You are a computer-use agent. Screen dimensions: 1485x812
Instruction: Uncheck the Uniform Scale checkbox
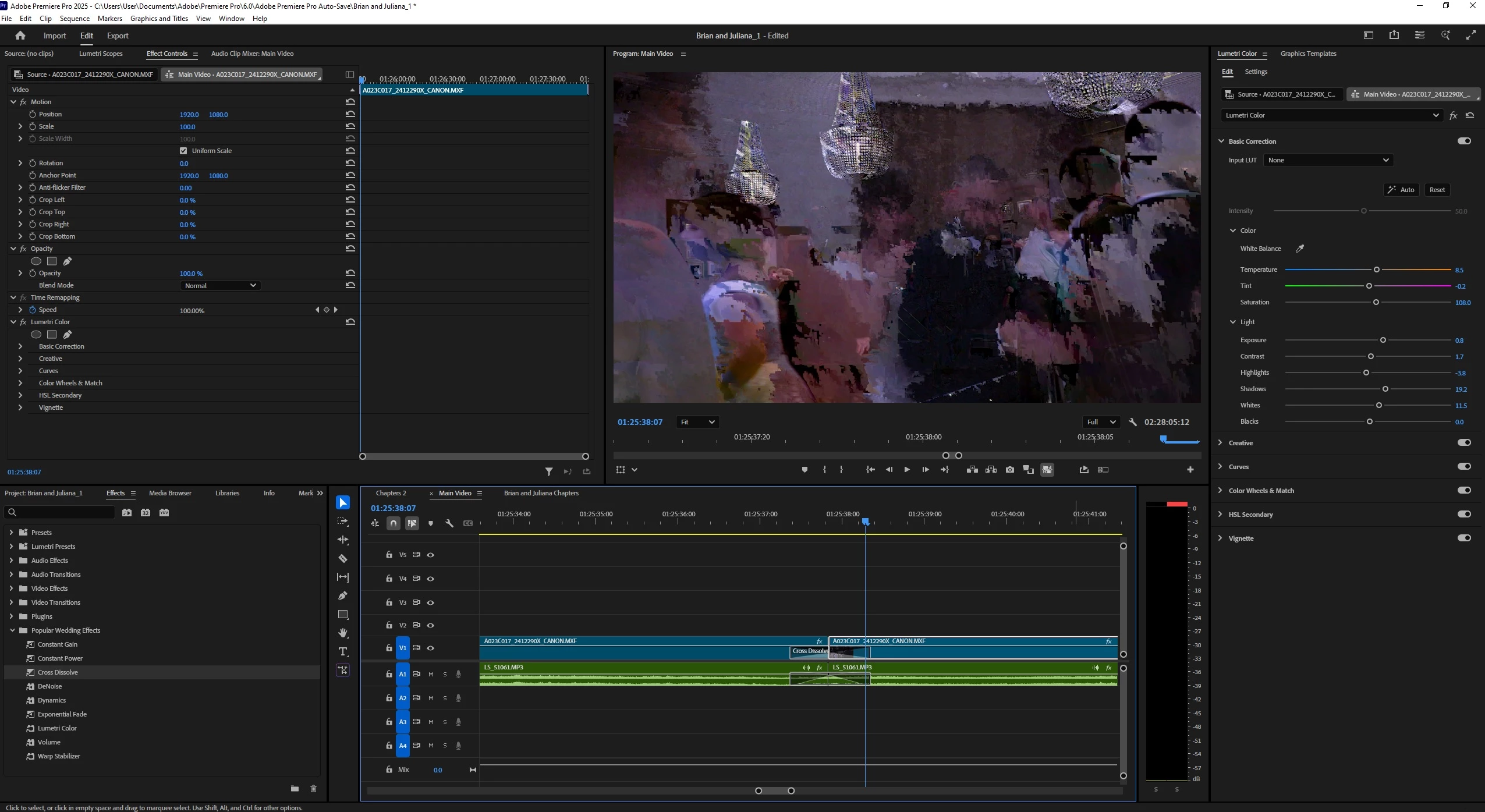[x=183, y=151]
